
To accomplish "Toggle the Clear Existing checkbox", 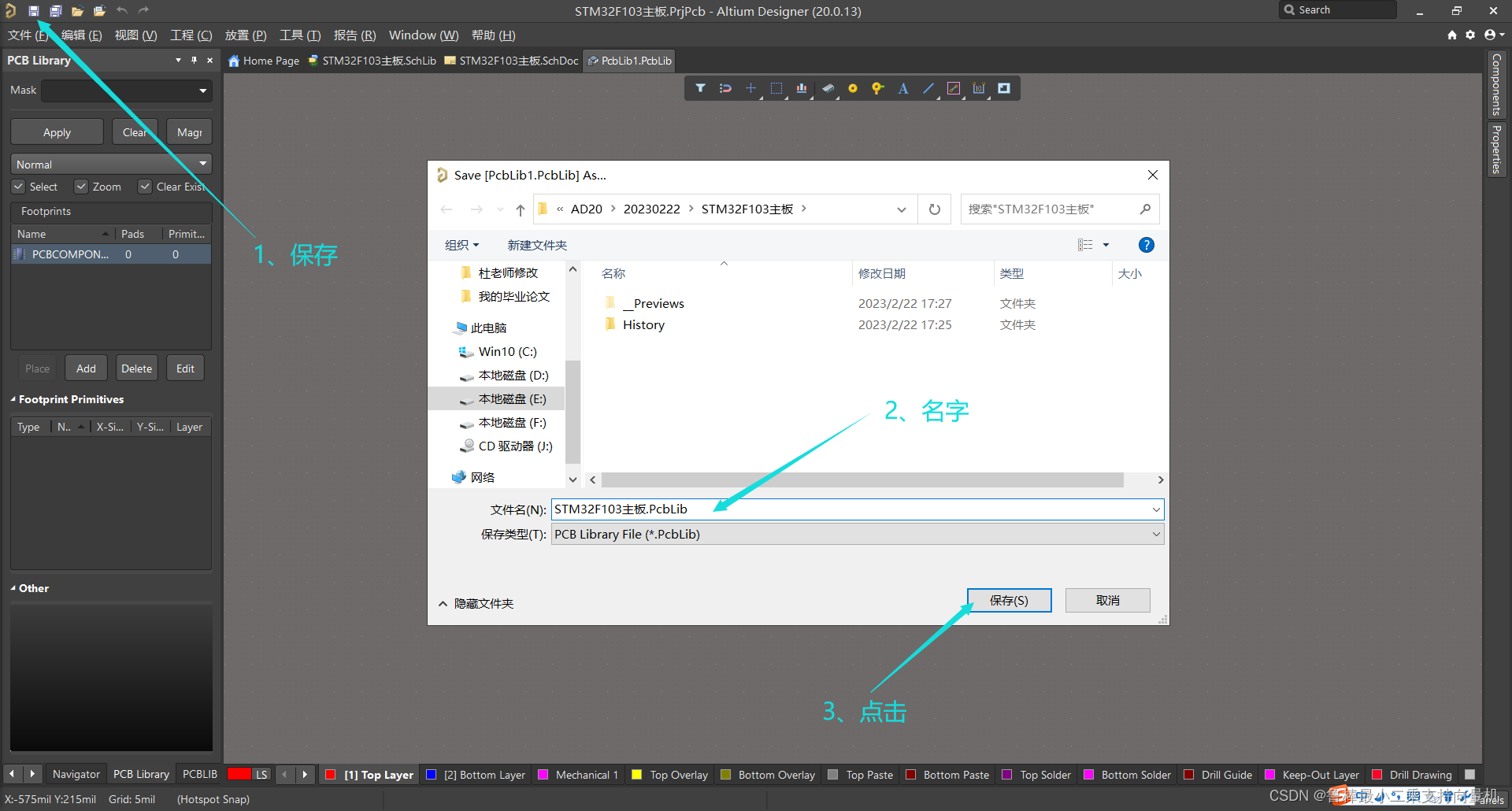I will 145,187.
